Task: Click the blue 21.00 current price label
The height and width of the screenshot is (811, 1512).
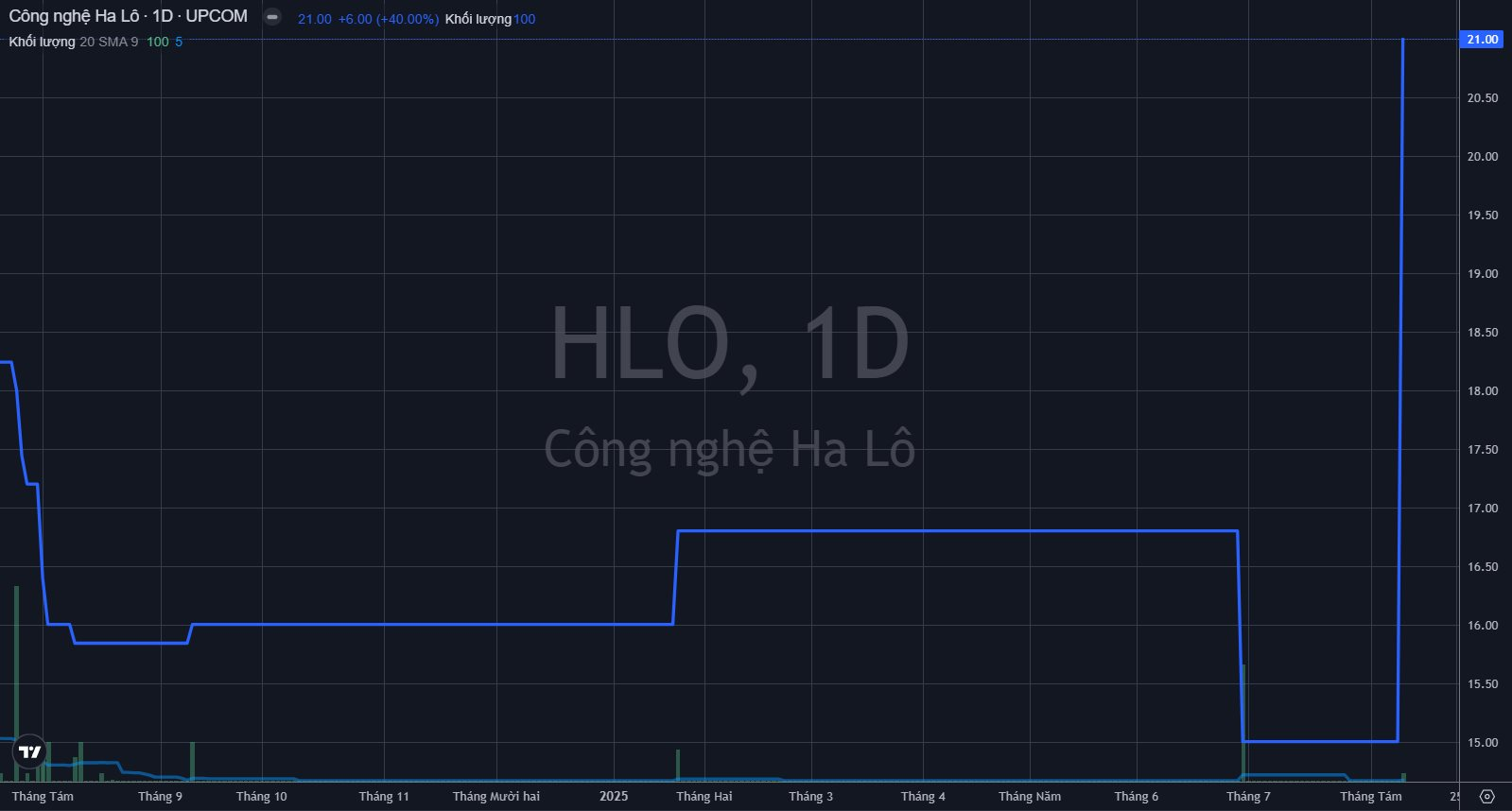Action: [x=1482, y=40]
